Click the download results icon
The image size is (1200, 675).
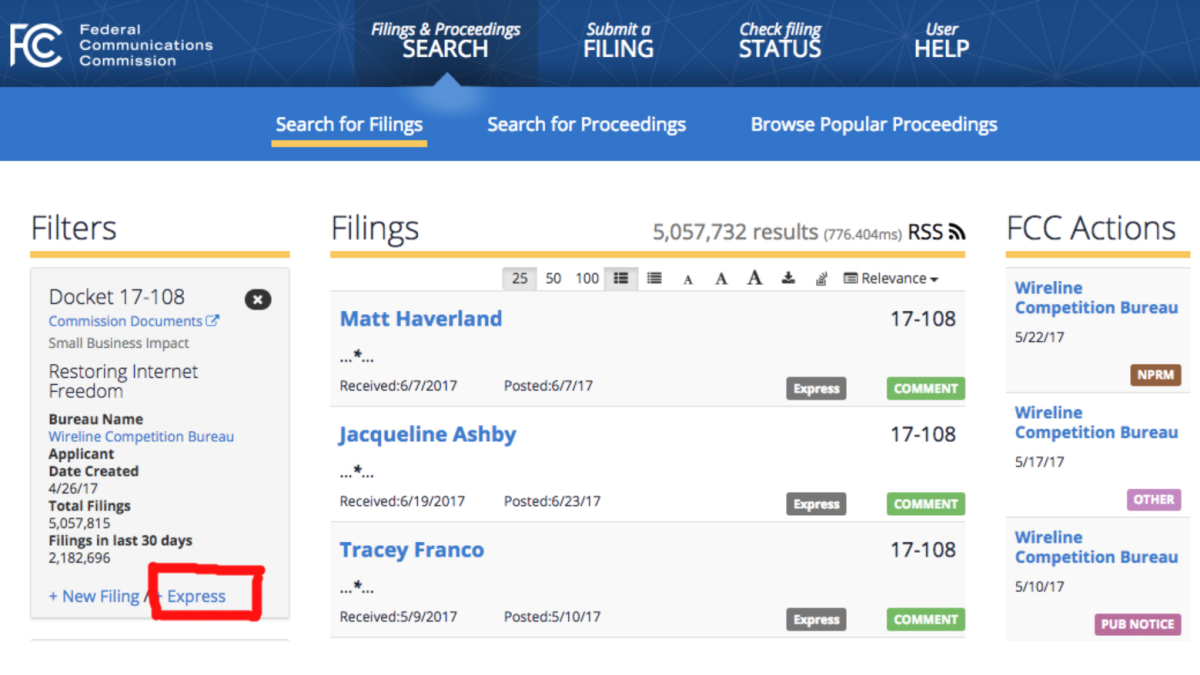(788, 279)
